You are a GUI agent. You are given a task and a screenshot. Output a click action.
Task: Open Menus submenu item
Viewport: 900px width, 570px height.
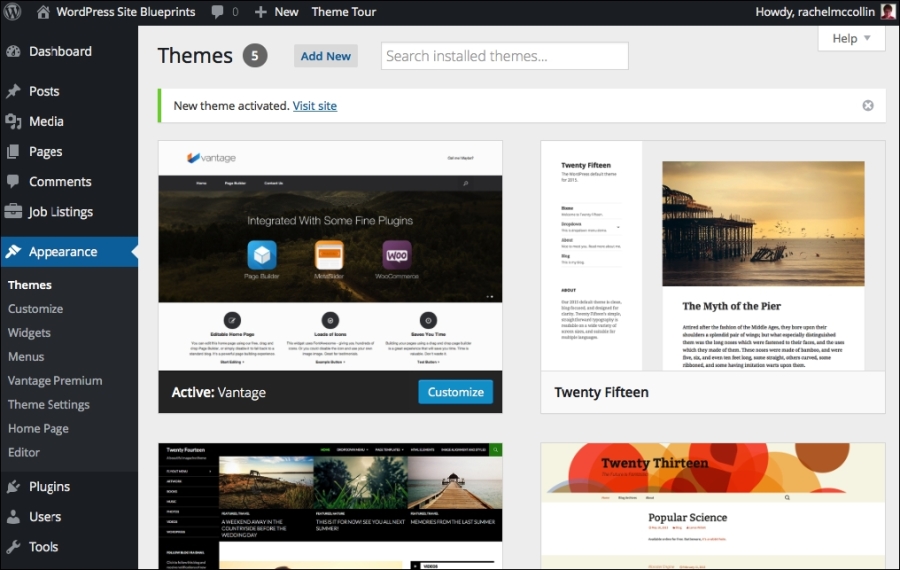[x=26, y=356]
